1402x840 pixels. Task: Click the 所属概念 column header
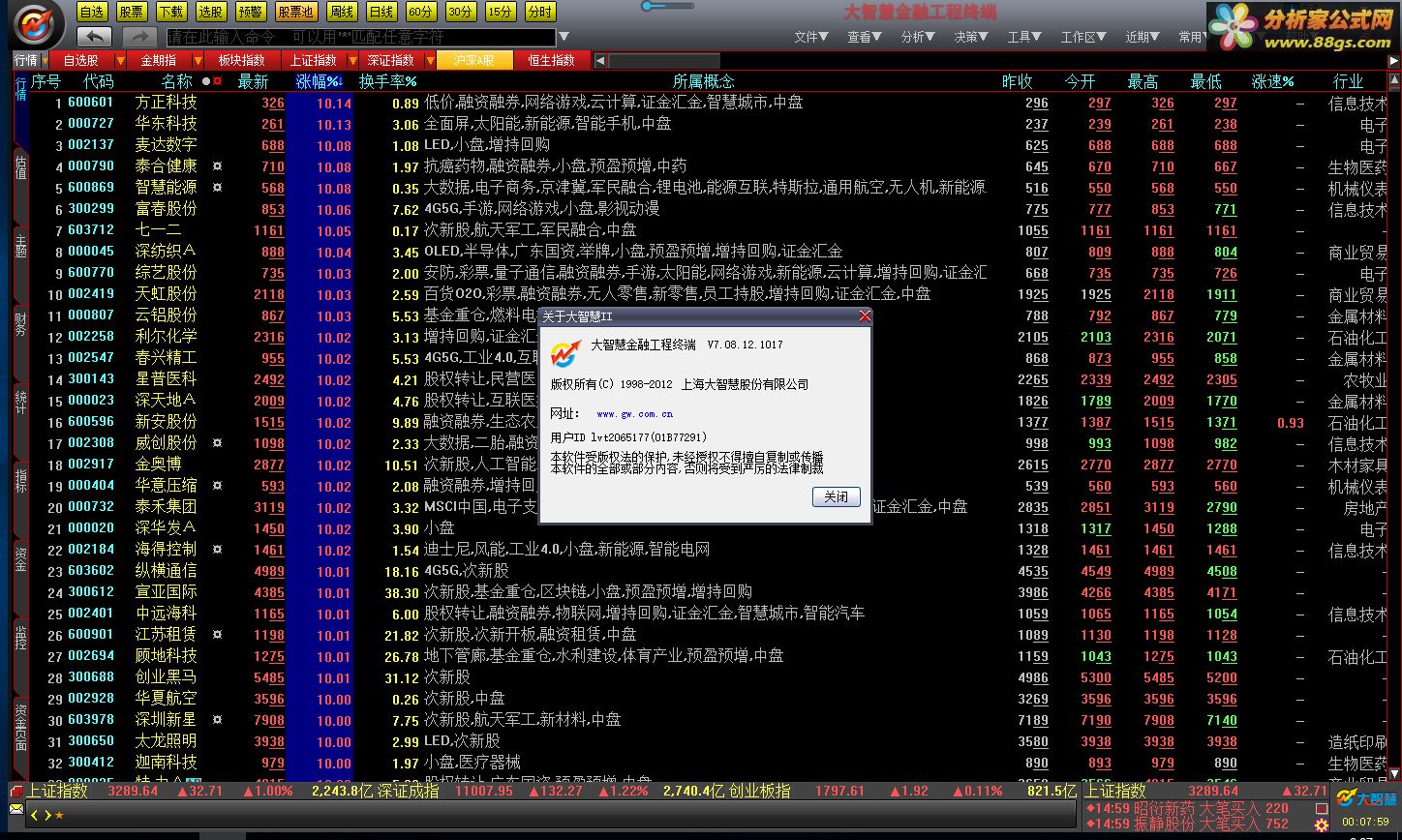[x=703, y=81]
